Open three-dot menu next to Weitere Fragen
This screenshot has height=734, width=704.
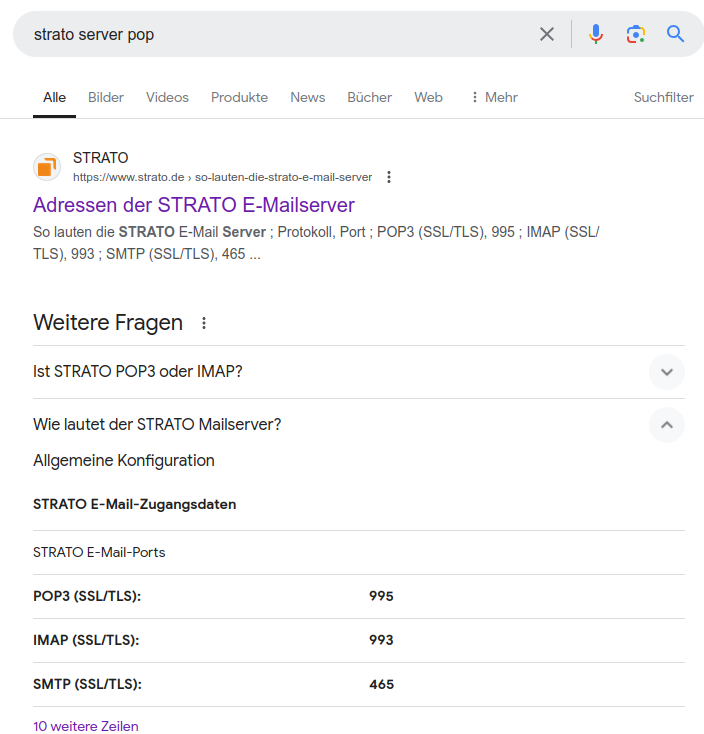(204, 323)
